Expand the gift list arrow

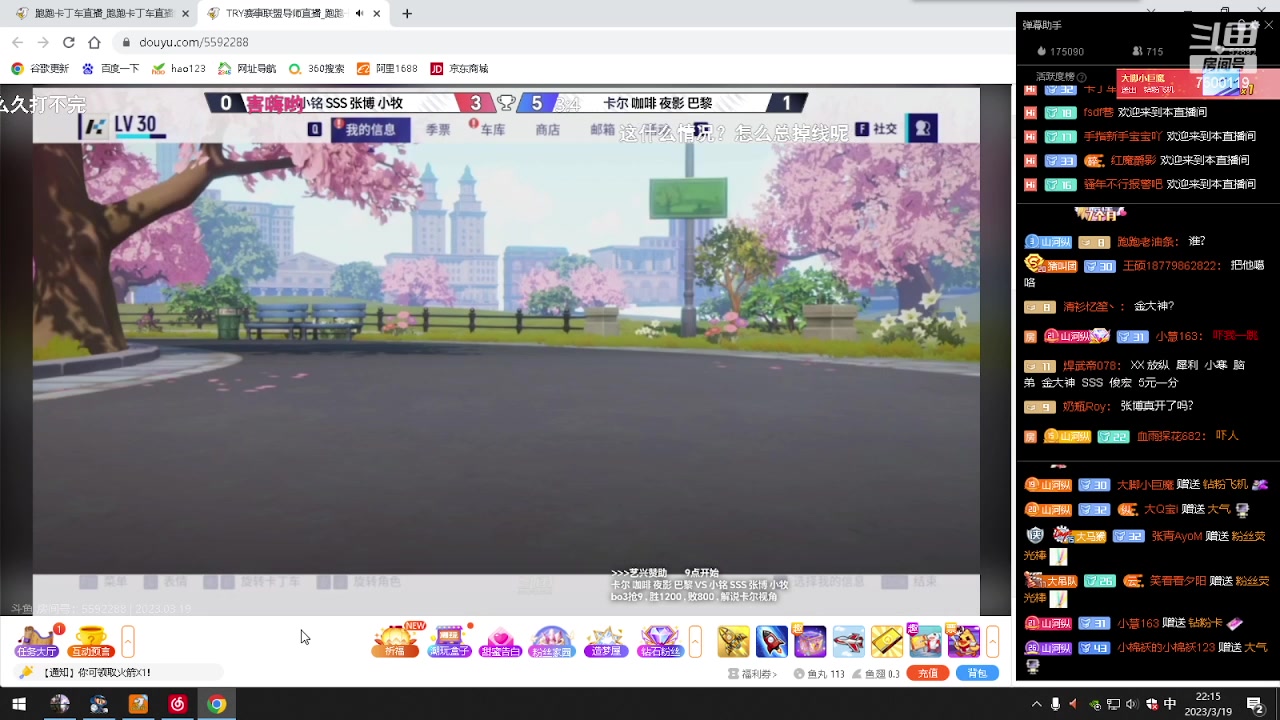993,641
